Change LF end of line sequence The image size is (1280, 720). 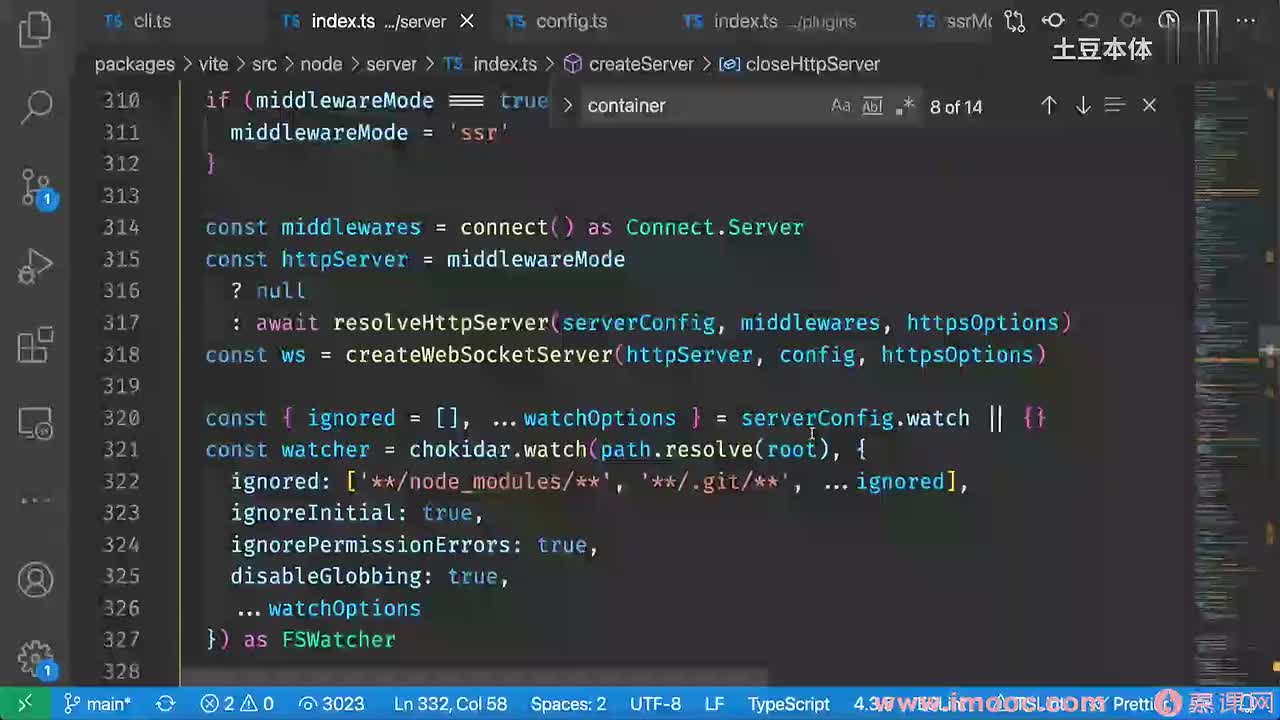coord(714,703)
